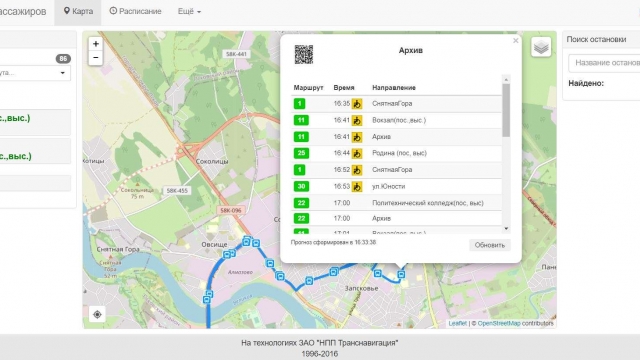
Task: Click the QR code in Архив popup
Action: coord(304,54)
